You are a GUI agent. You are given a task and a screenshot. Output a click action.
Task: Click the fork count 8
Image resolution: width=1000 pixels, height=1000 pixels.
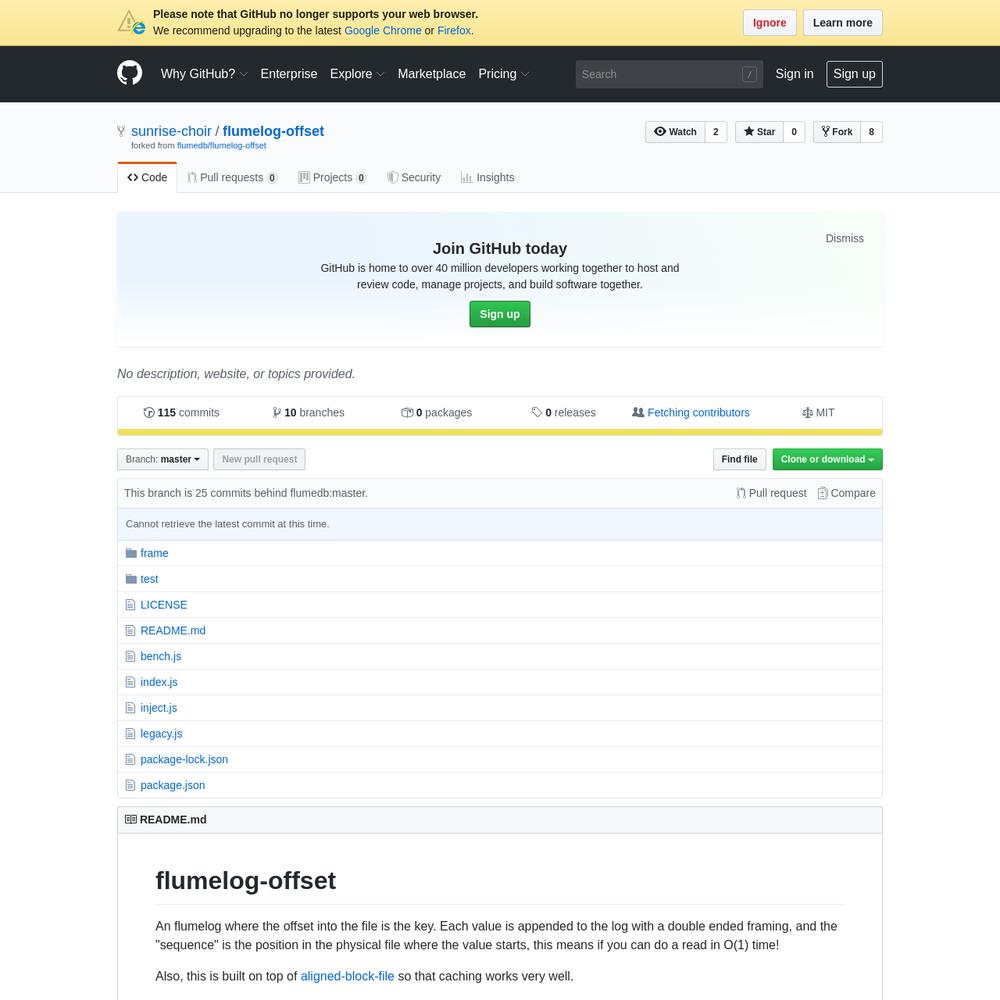[x=871, y=132]
